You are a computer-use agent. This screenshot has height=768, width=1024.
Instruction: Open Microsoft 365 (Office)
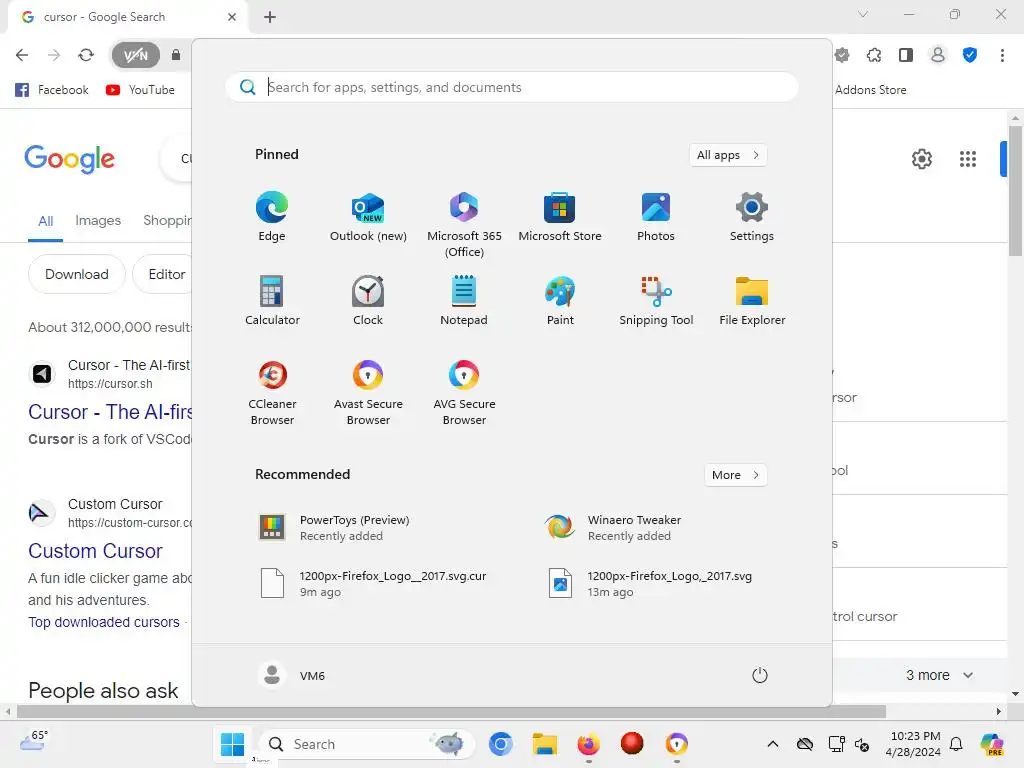point(464,225)
